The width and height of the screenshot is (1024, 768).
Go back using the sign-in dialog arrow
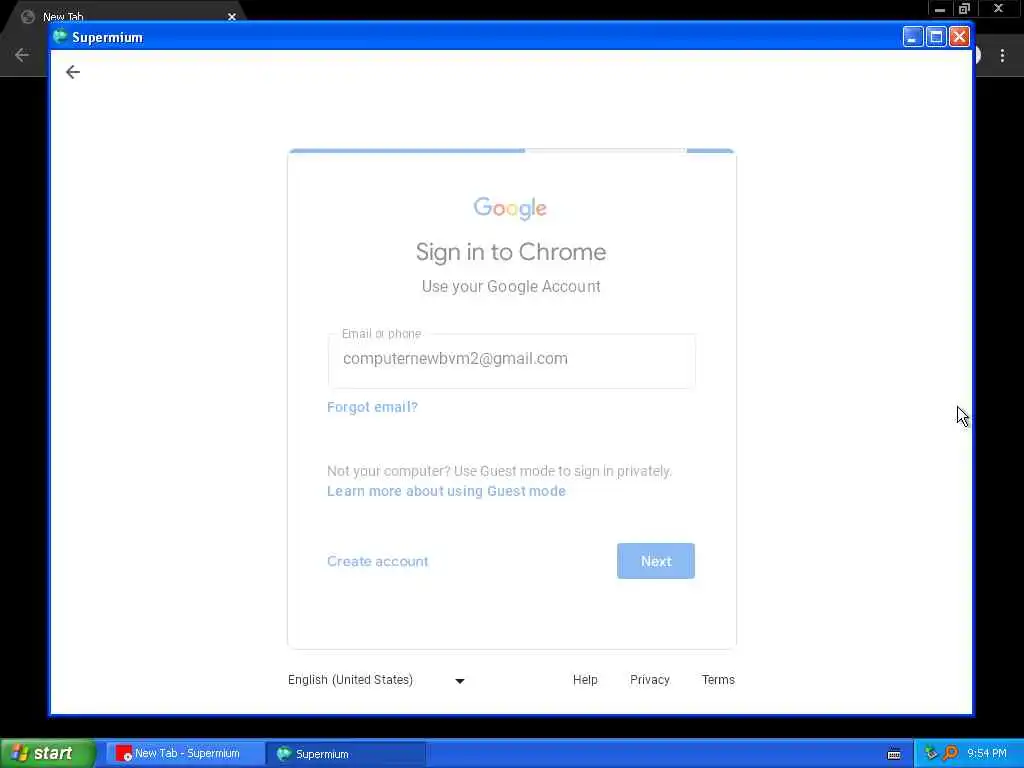tap(72, 72)
